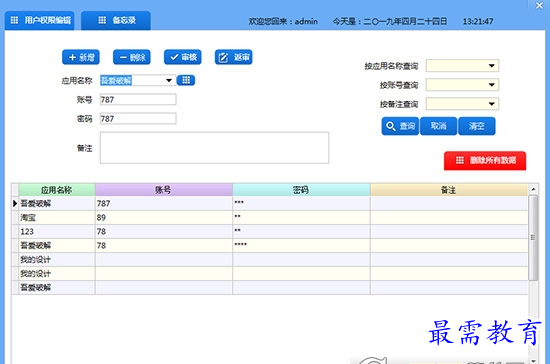The image size is (550, 364).
Task: Click the 取消 cancel button
Action: [438, 126]
